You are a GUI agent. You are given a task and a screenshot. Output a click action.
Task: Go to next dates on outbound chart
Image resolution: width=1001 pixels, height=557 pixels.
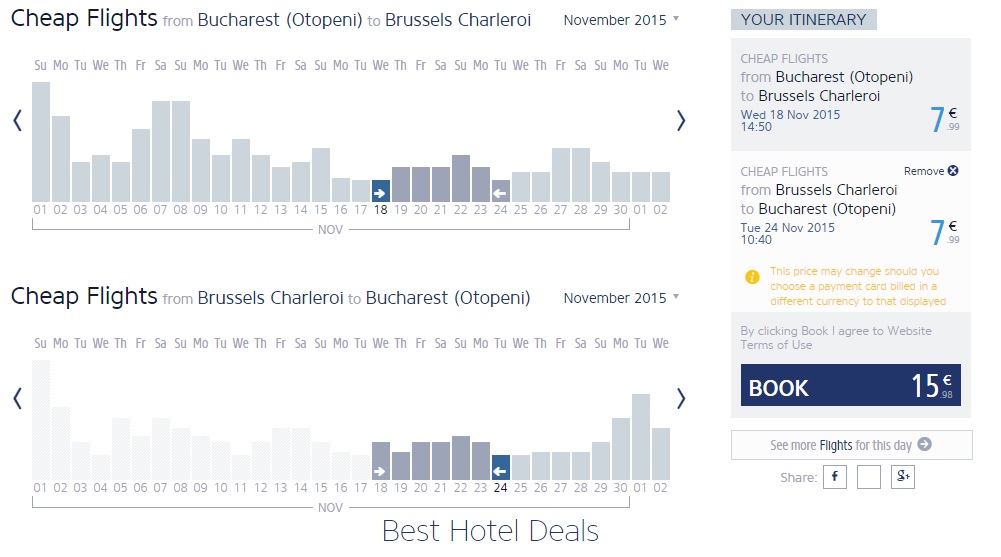tap(681, 121)
